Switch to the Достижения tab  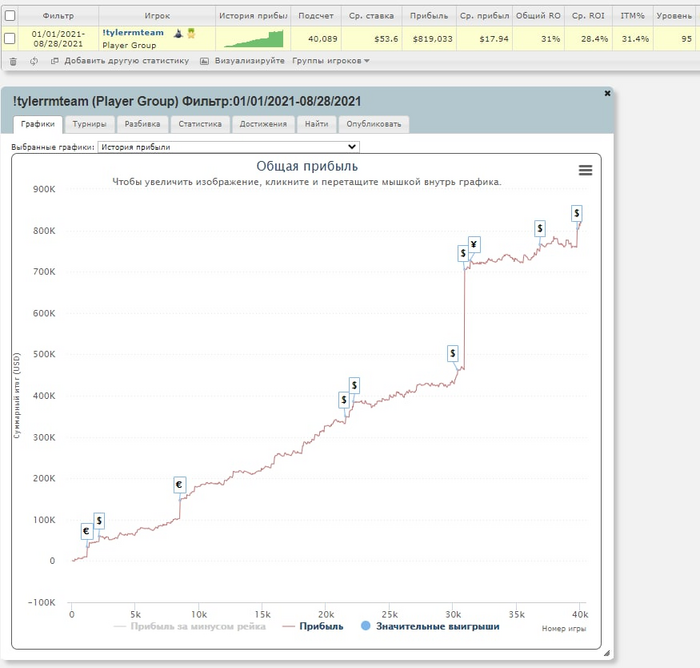[263, 124]
